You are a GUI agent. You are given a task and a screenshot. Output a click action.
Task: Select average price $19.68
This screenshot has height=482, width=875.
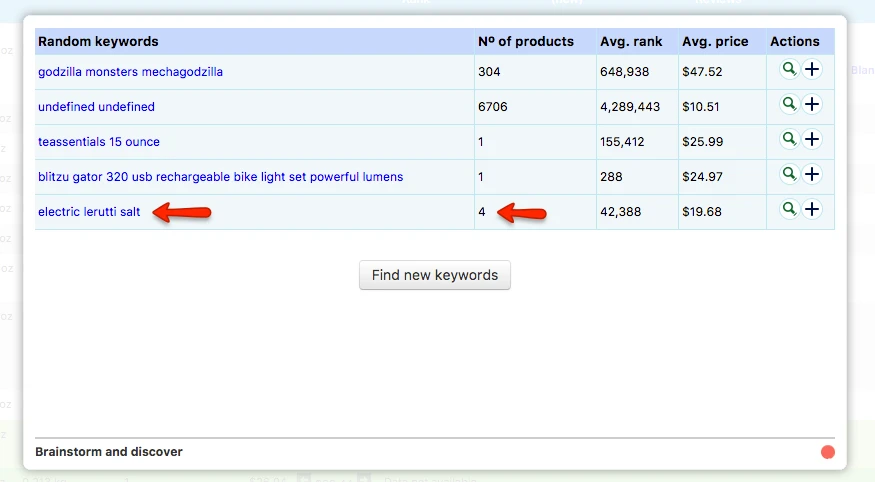701,212
